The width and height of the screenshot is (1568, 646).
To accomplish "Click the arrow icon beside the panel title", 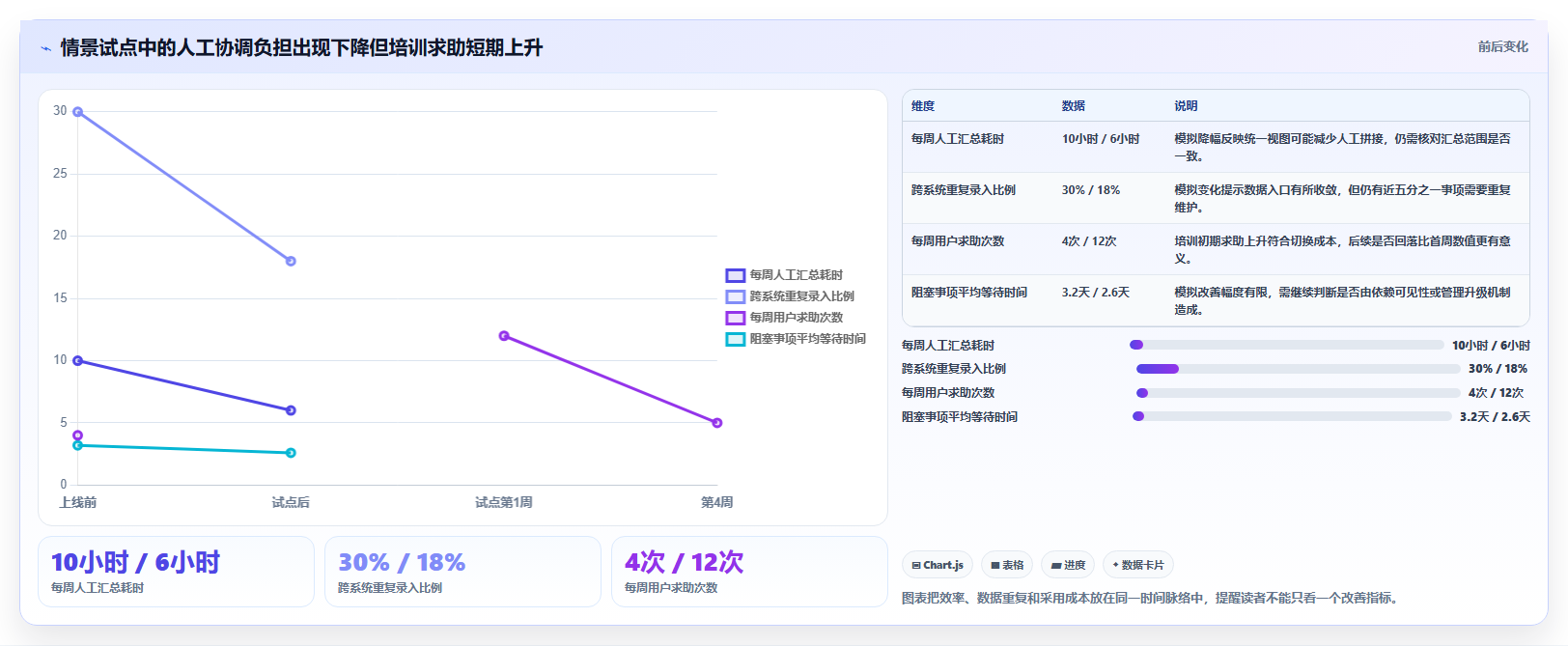I will click(45, 48).
